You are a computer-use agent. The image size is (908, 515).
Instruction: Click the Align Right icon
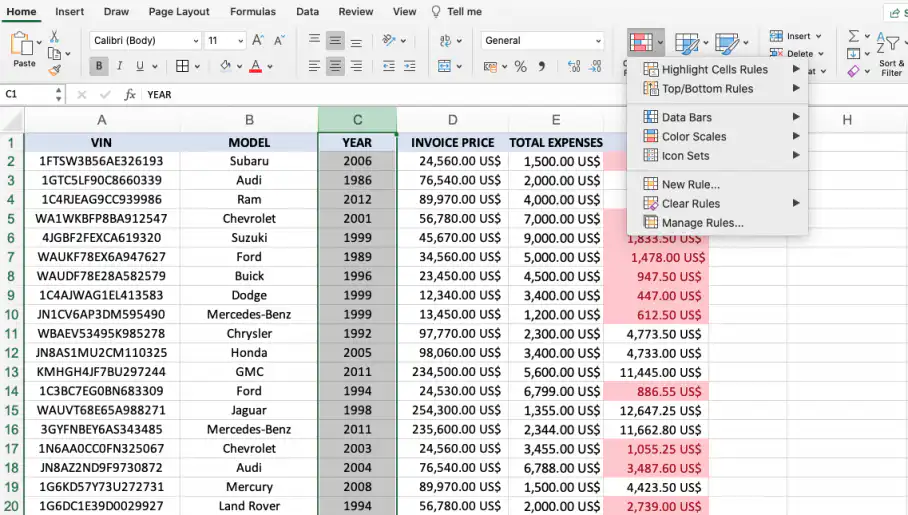coord(356,66)
